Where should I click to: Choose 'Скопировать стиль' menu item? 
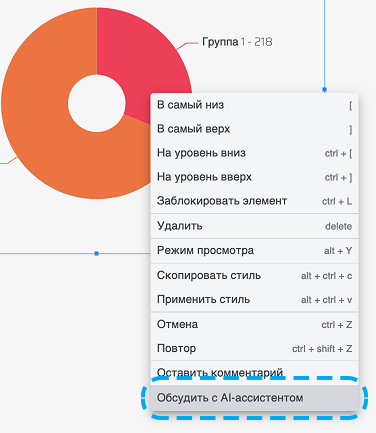click(254, 276)
